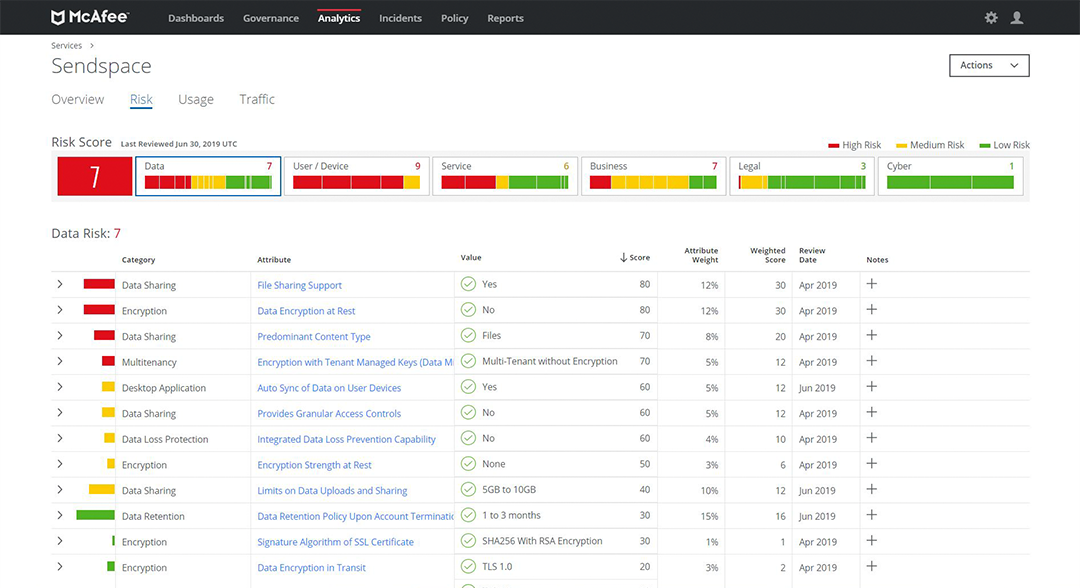Open File Sharing Support attribute link
This screenshot has height=588, width=1080.
click(299, 285)
